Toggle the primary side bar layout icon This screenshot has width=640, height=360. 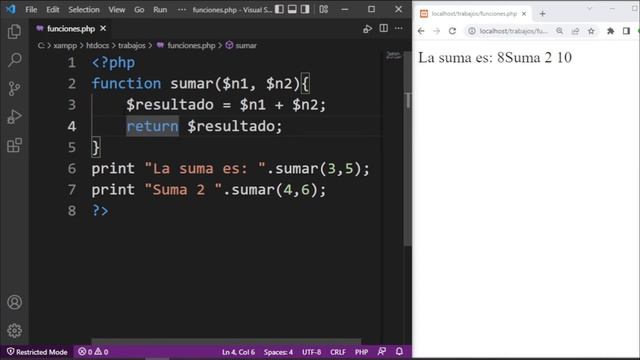[279, 9]
